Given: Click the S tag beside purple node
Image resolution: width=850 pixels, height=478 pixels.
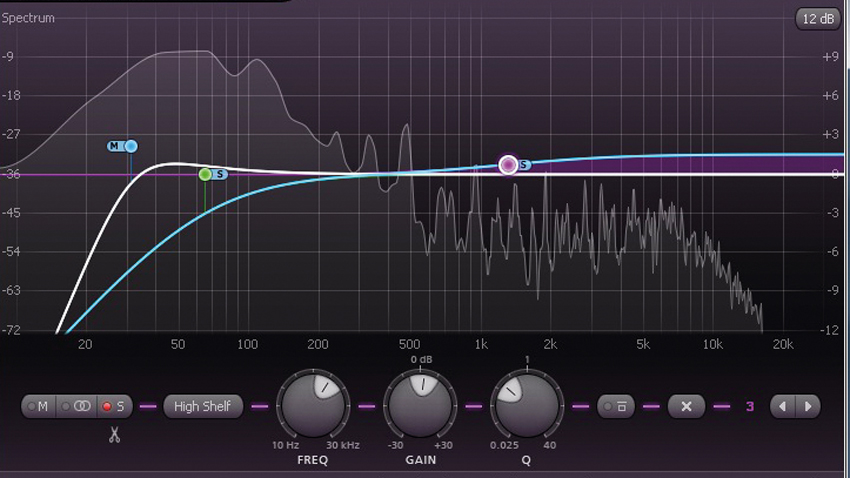Looking at the screenshot, I should tap(524, 164).
